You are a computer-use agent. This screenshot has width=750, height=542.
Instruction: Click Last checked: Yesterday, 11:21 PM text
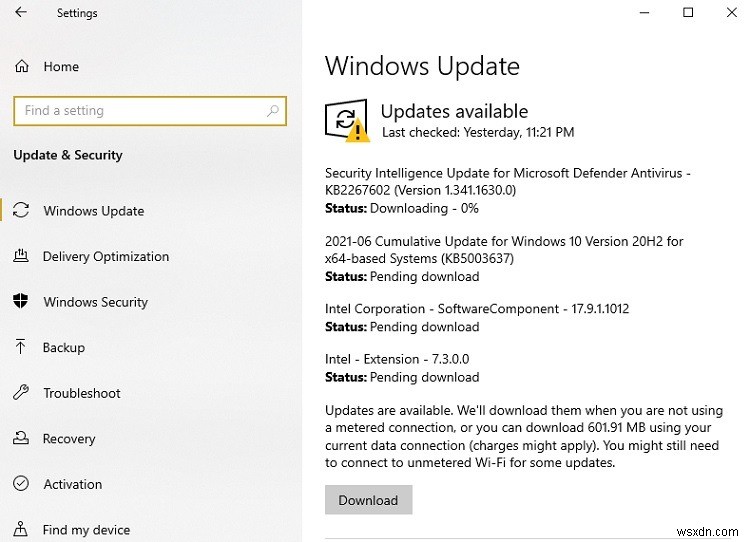point(478,132)
